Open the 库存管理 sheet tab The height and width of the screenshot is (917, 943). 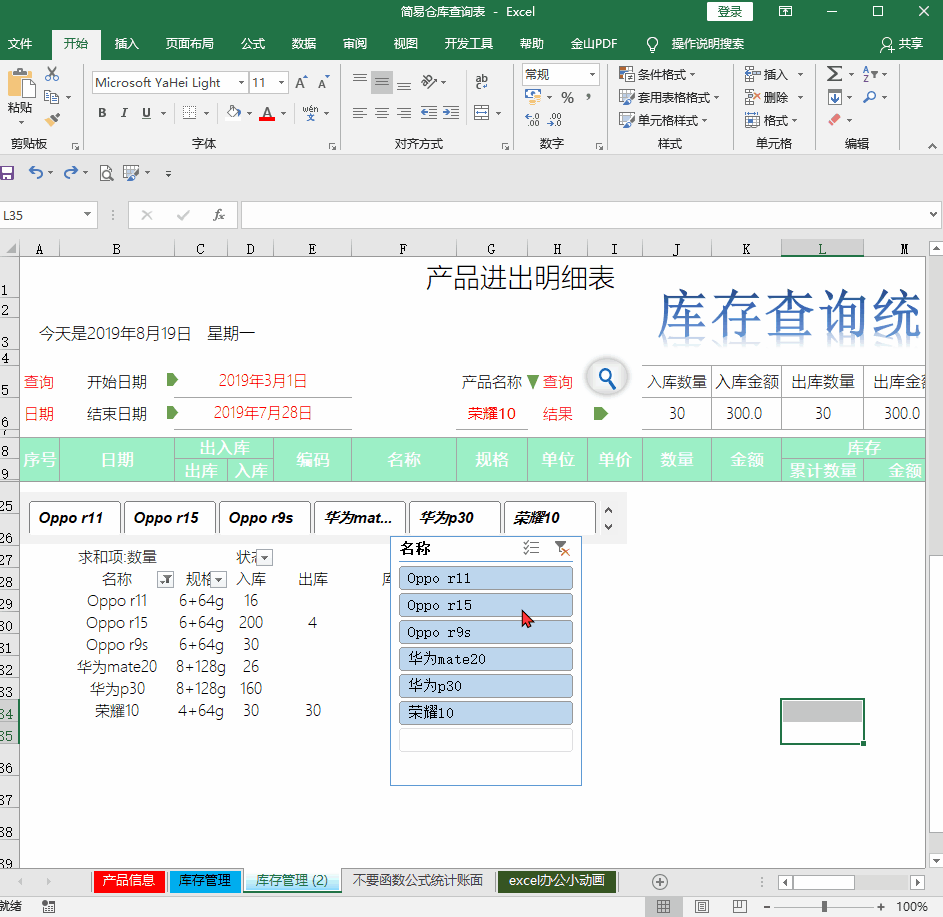click(x=204, y=881)
